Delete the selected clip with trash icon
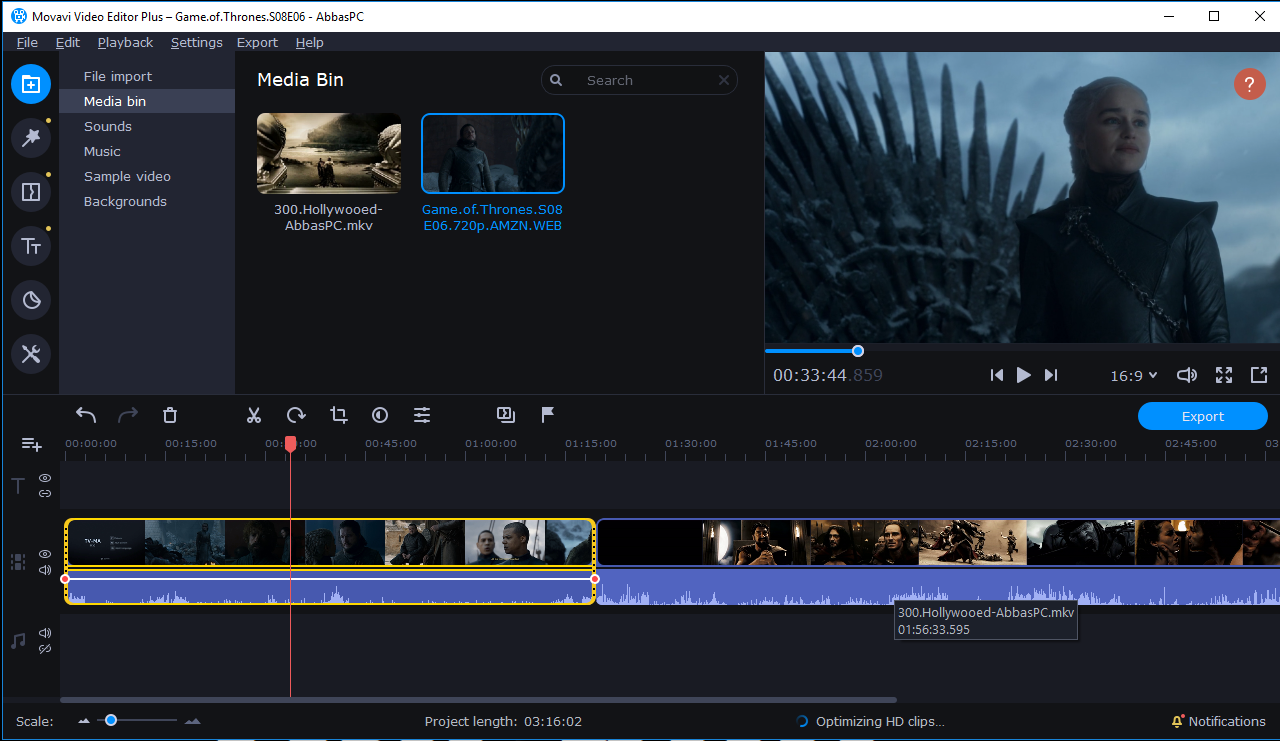Viewport: 1280px width, 741px height. click(x=170, y=415)
